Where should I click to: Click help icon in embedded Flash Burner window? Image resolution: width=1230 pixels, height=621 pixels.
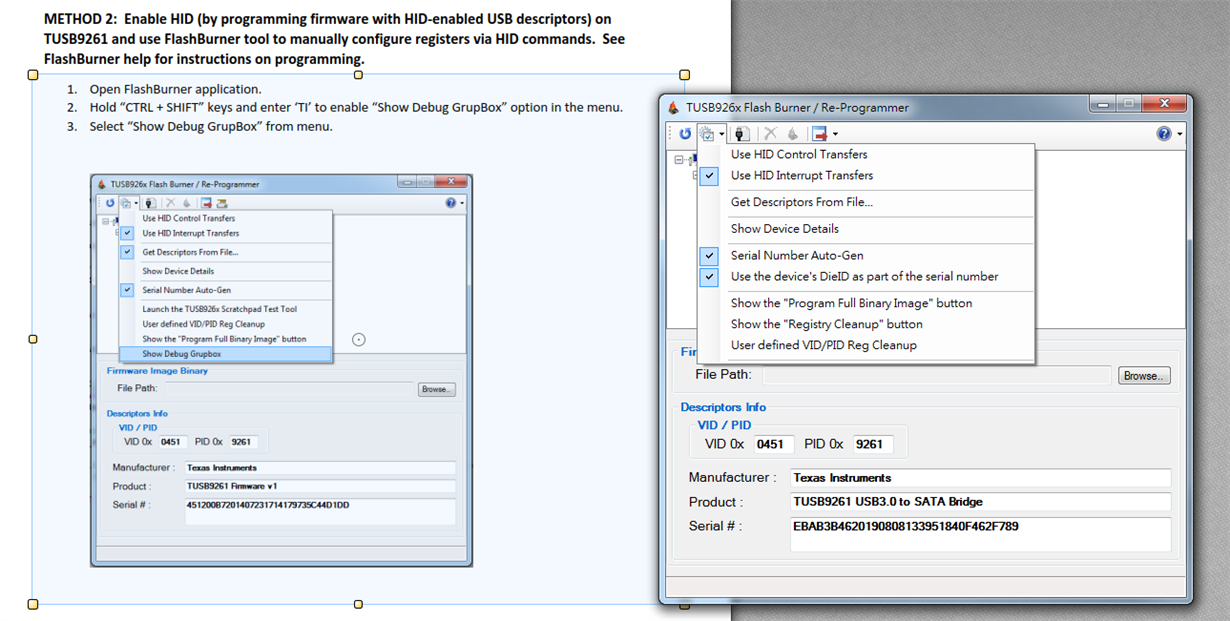tap(450, 202)
